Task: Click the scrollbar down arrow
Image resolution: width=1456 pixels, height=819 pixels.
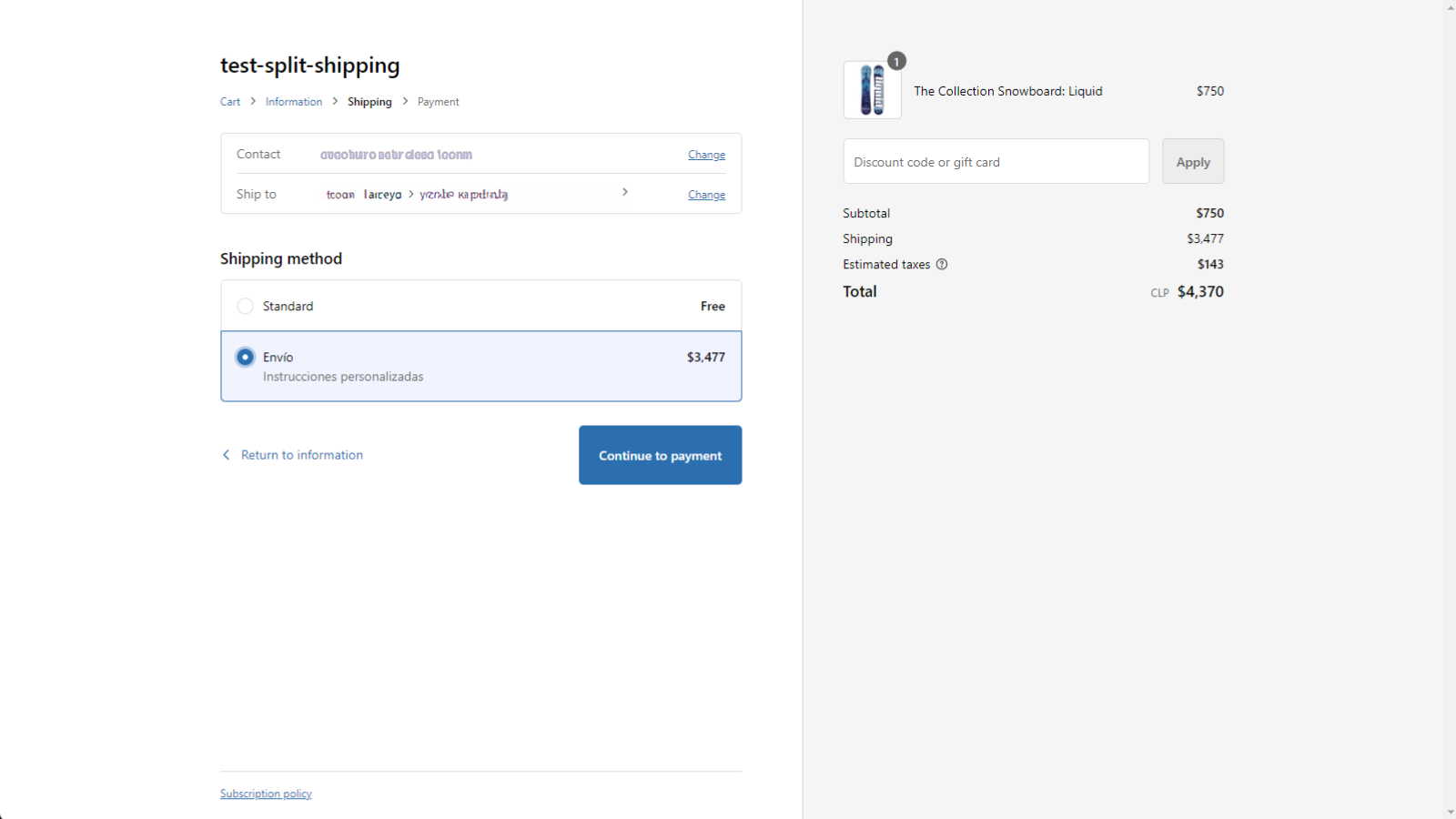Action: 1450,811
